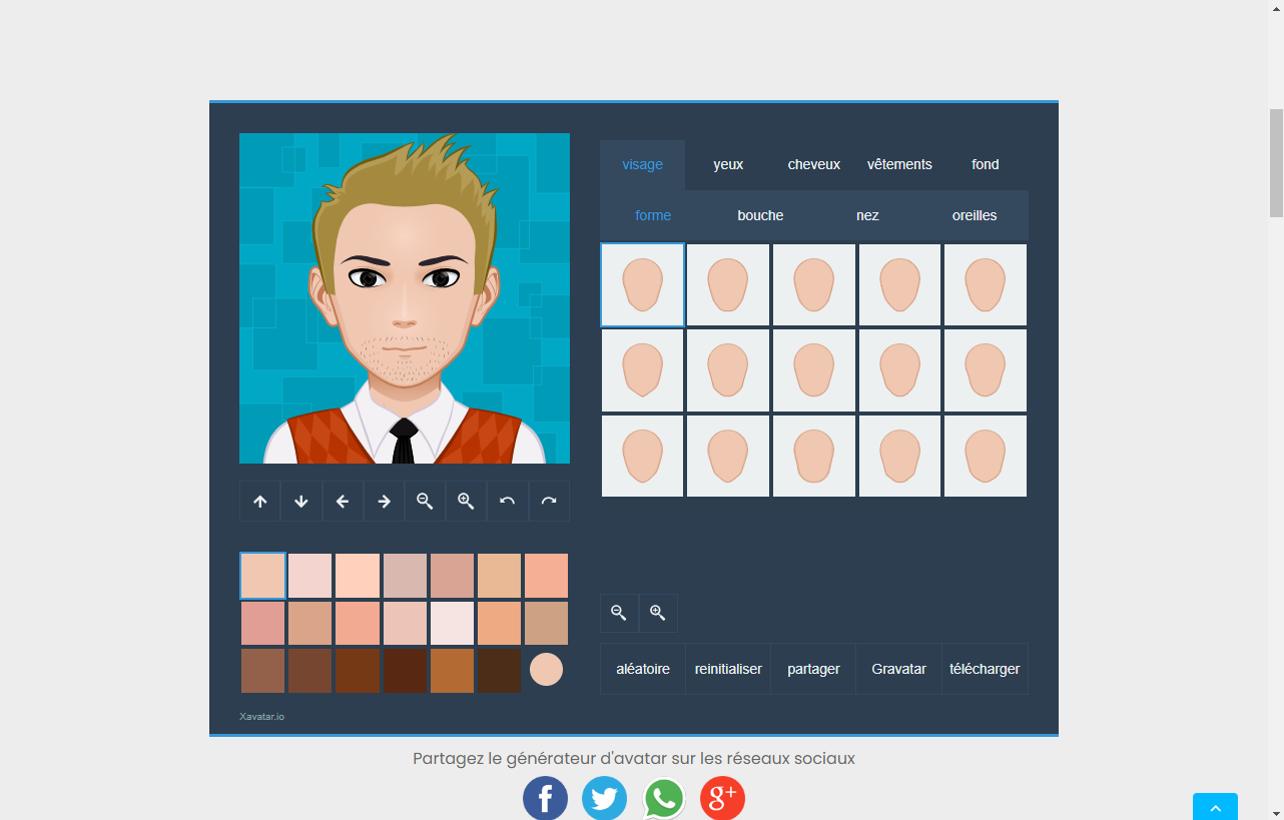The image size is (1284, 820).
Task: Open the vêtements tab
Action: tap(899, 164)
